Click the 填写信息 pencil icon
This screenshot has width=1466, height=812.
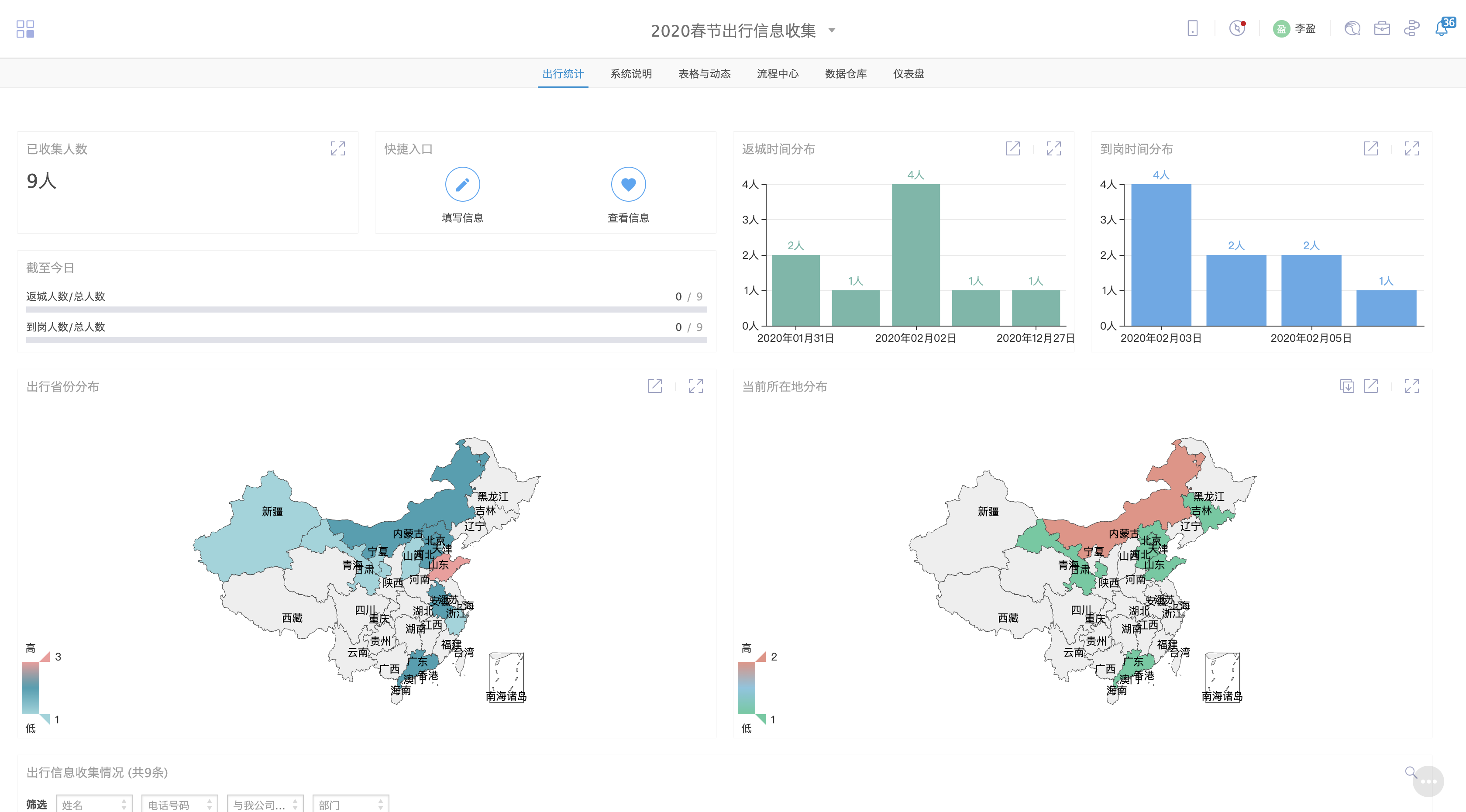tap(462, 184)
